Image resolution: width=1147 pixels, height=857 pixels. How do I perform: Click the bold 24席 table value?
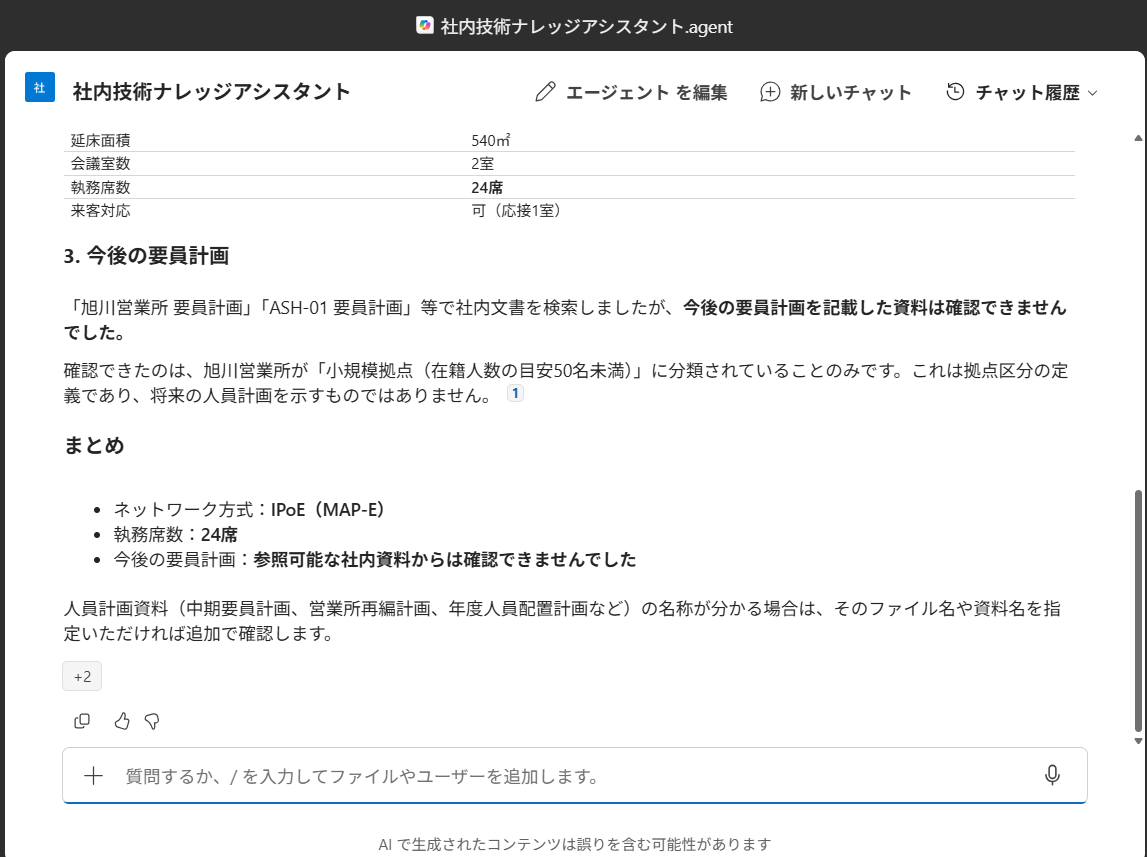[x=487, y=187]
